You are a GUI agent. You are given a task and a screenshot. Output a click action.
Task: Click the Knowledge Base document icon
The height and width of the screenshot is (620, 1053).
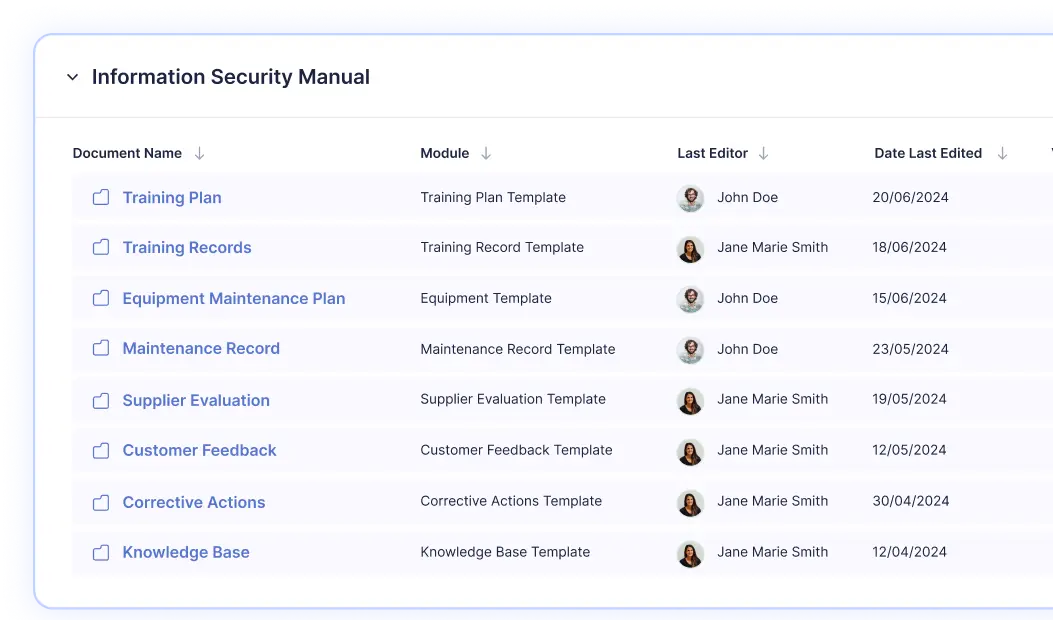point(101,553)
